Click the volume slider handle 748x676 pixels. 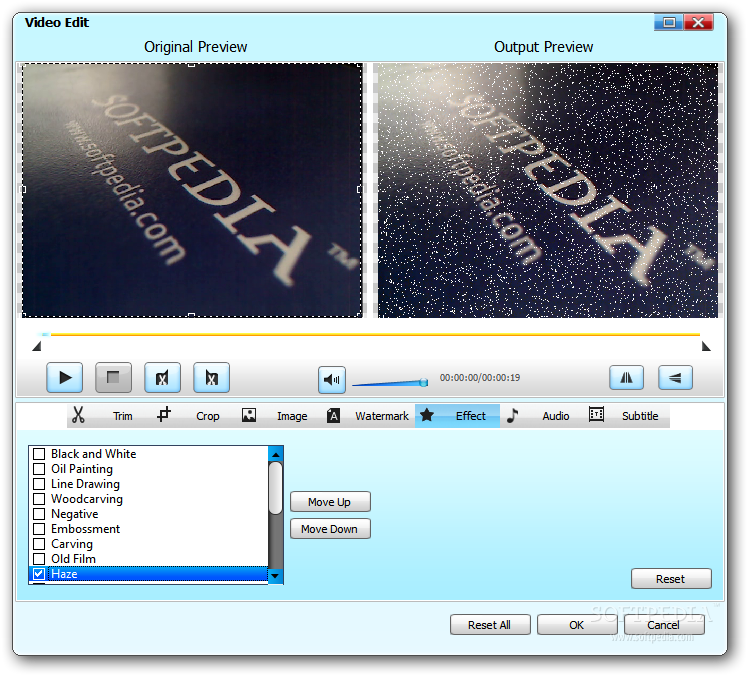point(424,382)
